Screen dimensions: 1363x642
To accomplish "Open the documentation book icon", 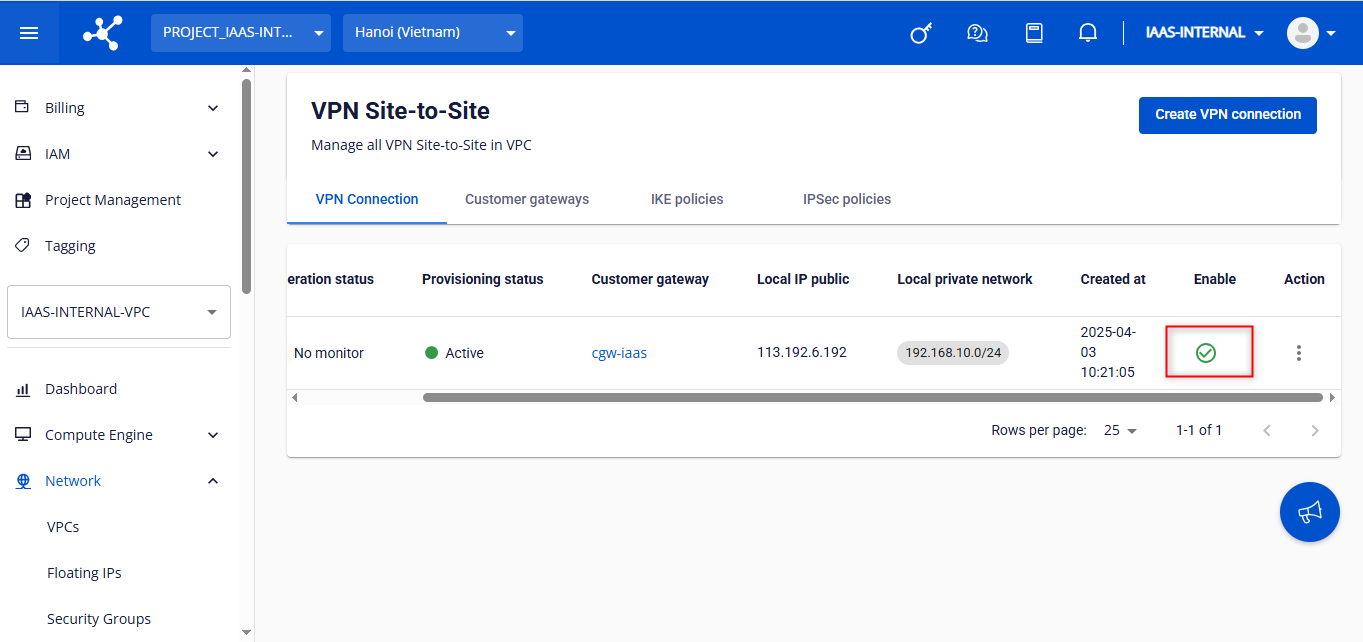I will click(x=1034, y=33).
